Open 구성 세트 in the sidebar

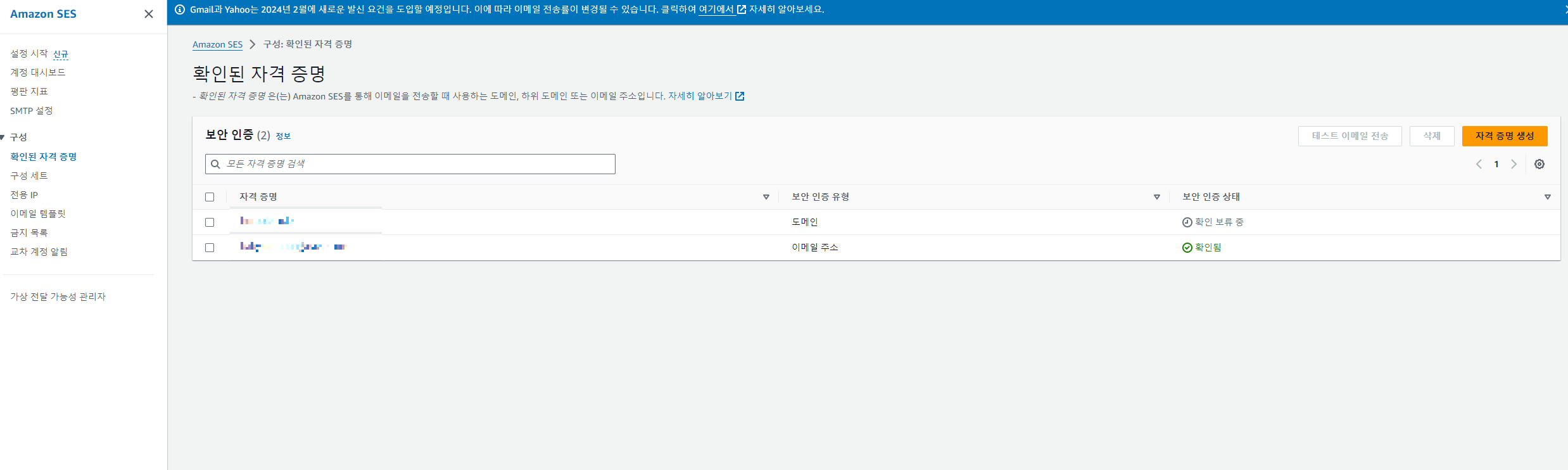tap(29, 175)
